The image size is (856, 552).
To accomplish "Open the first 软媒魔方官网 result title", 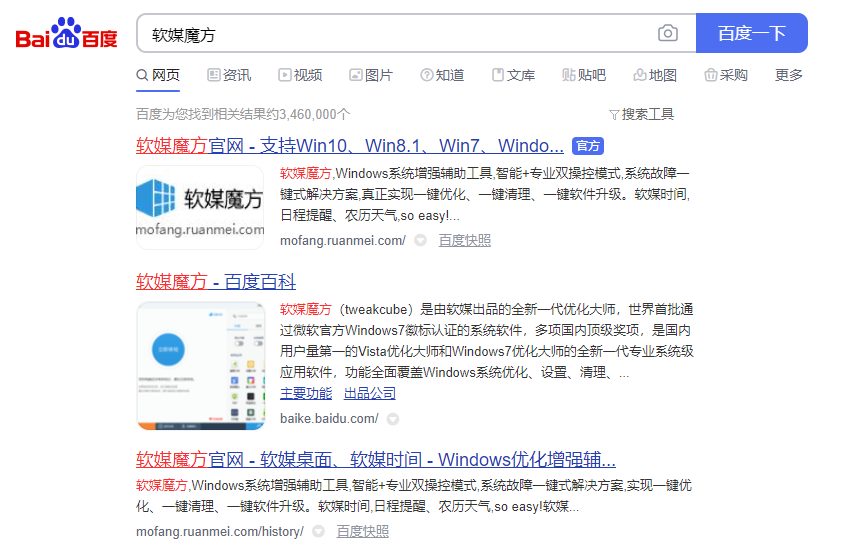I will pyautogui.click(x=349, y=146).
